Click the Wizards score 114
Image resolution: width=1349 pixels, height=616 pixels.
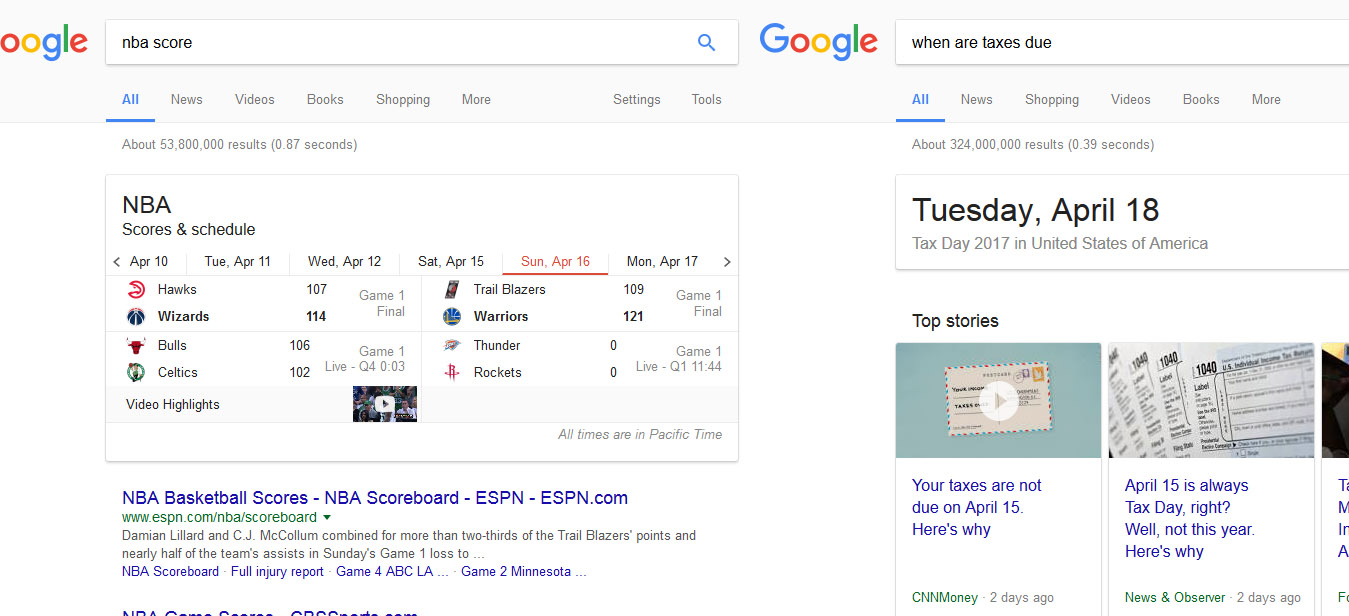click(x=316, y=317)
